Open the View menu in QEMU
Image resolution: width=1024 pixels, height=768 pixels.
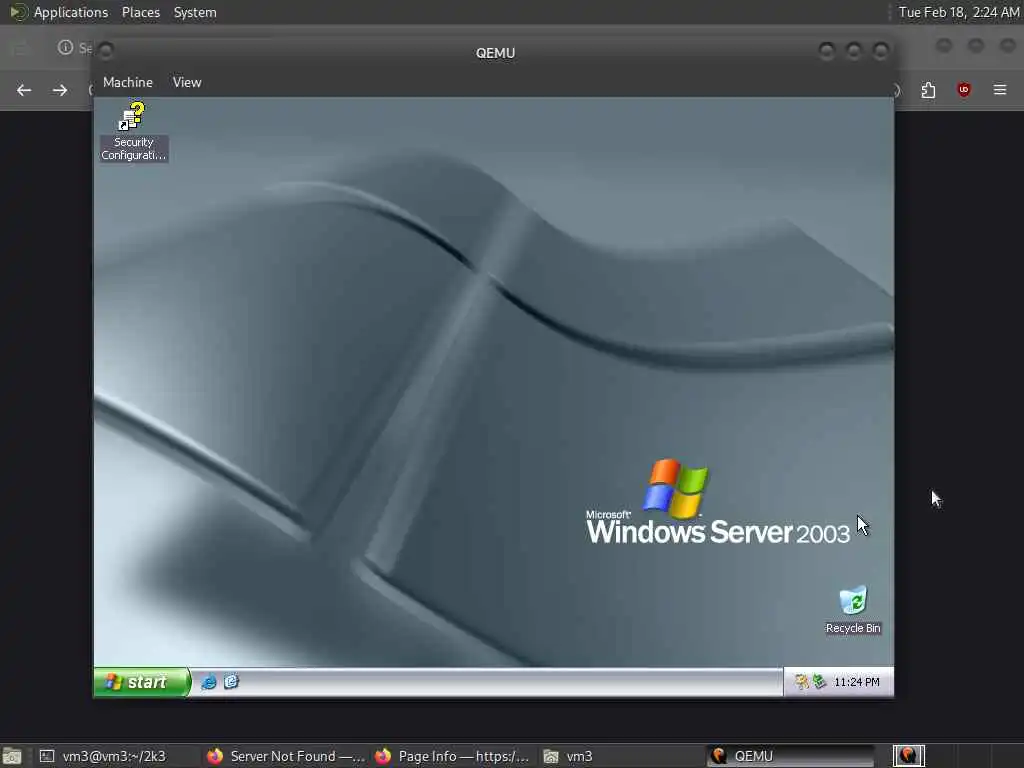click(187, 82)
